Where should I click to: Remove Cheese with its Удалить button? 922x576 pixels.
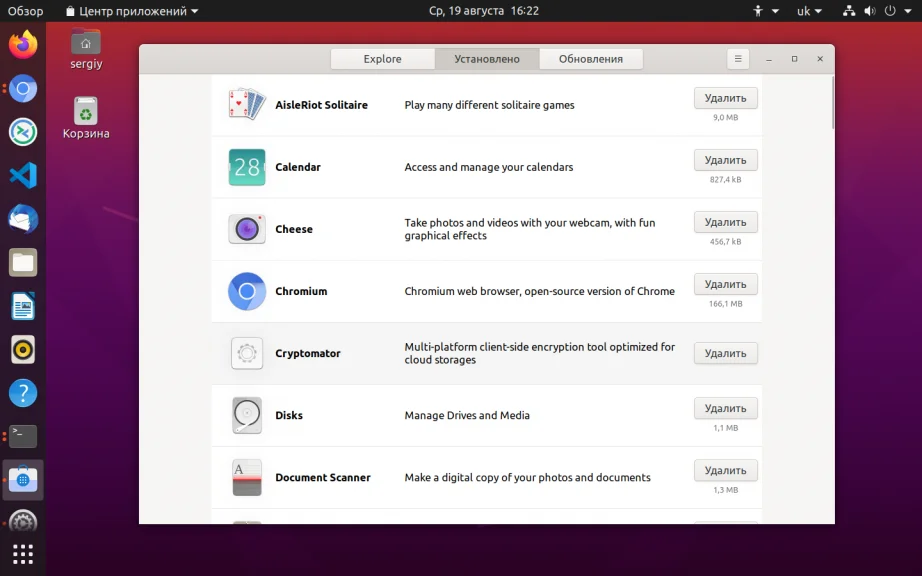(x=726, y=222)
